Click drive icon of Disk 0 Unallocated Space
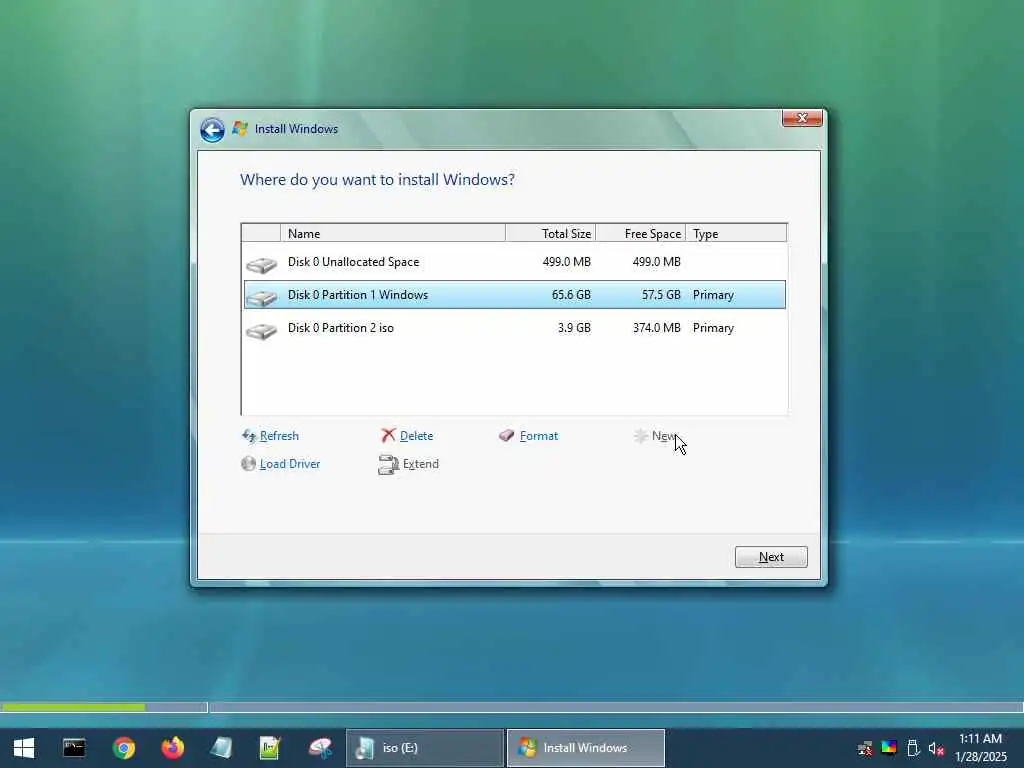1024x768 pixels. point(261,264)
